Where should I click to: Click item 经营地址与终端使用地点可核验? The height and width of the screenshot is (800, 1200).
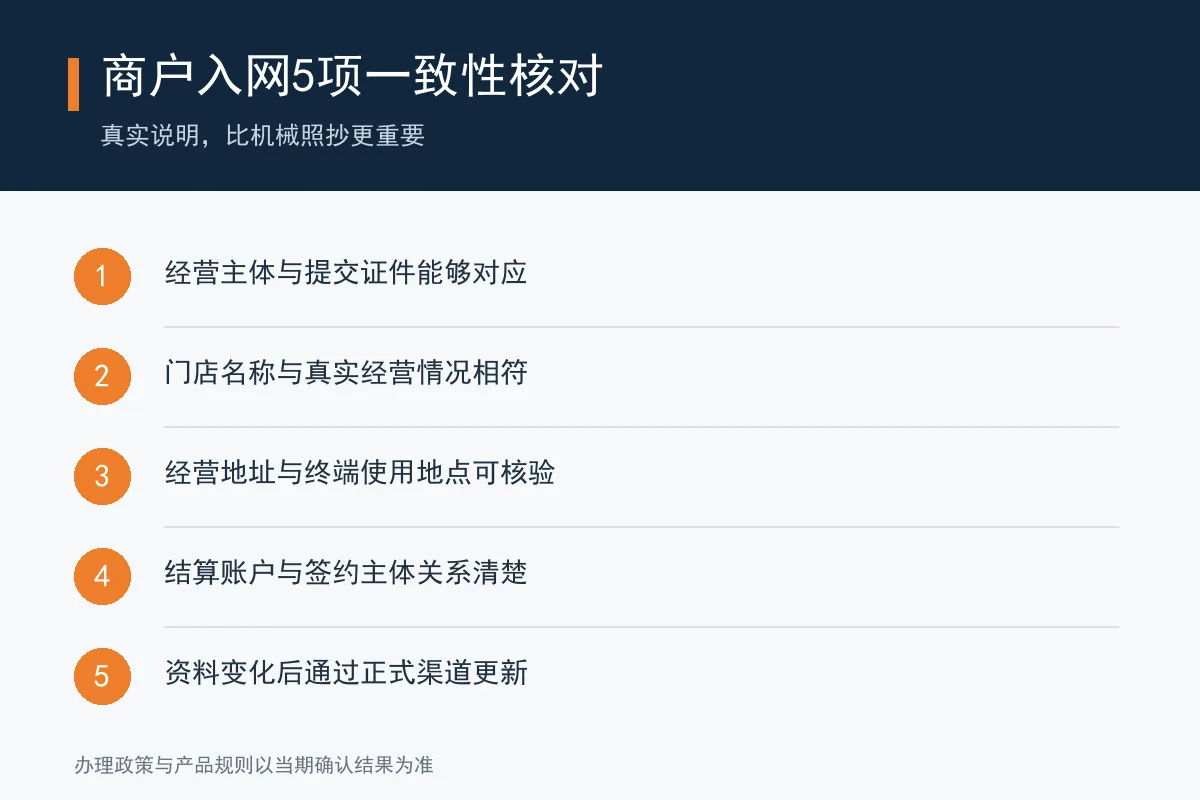(360, 473)
